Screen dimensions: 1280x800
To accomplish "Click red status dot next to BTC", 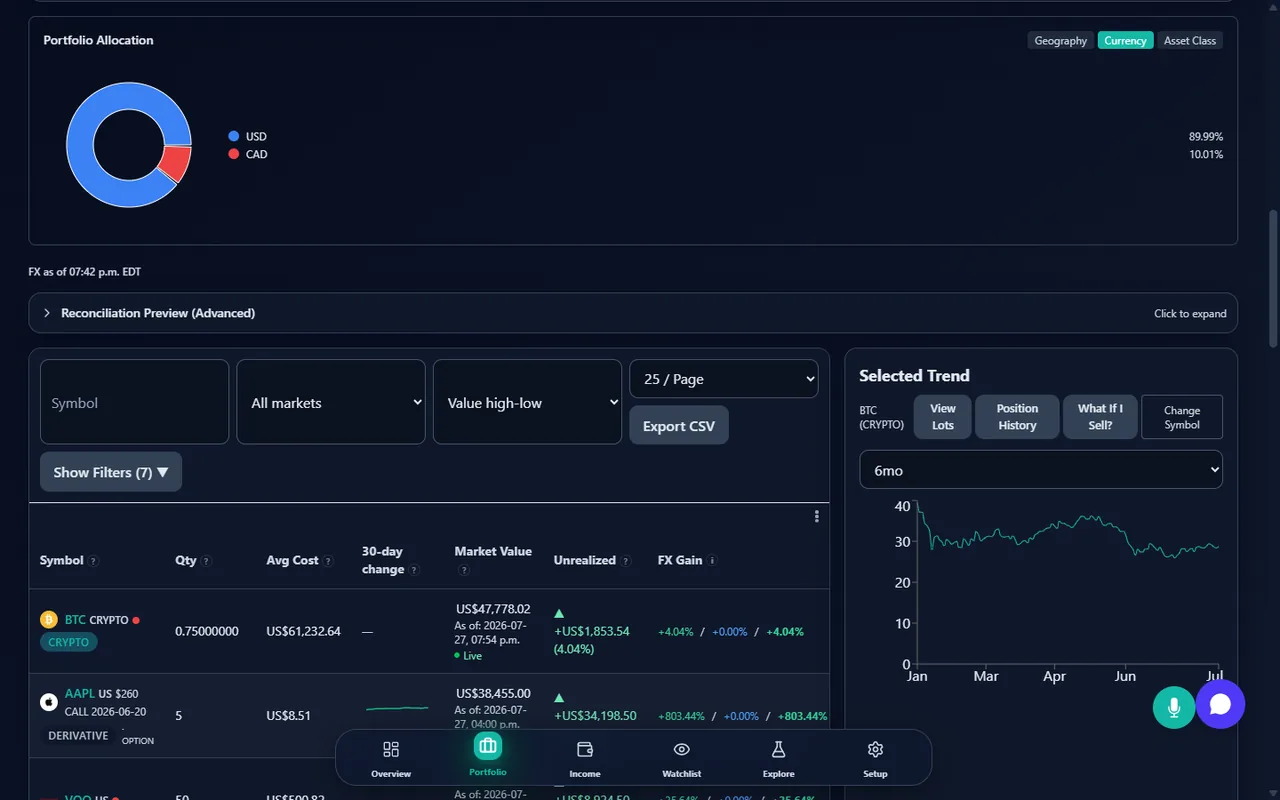I will tap(136, 620).
